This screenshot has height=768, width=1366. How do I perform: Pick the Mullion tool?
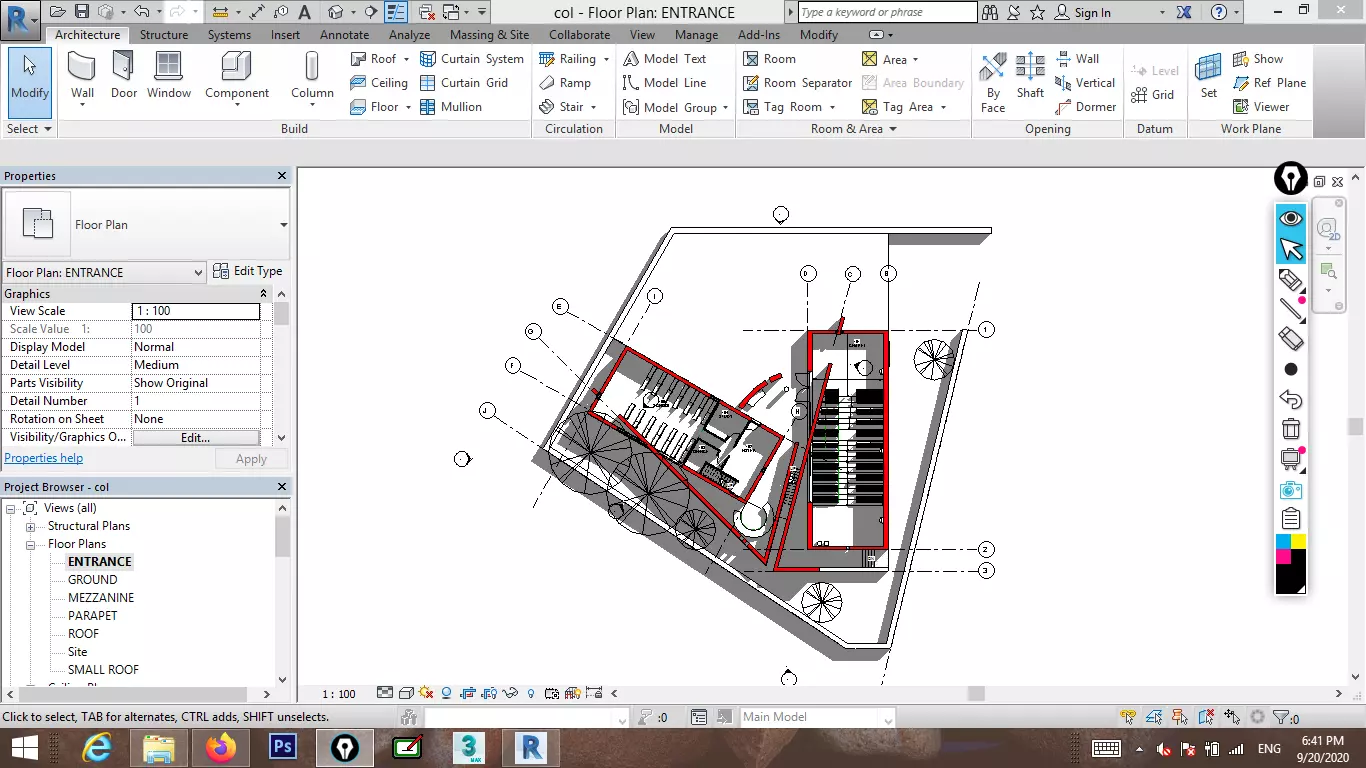click(x=451, y=107)
